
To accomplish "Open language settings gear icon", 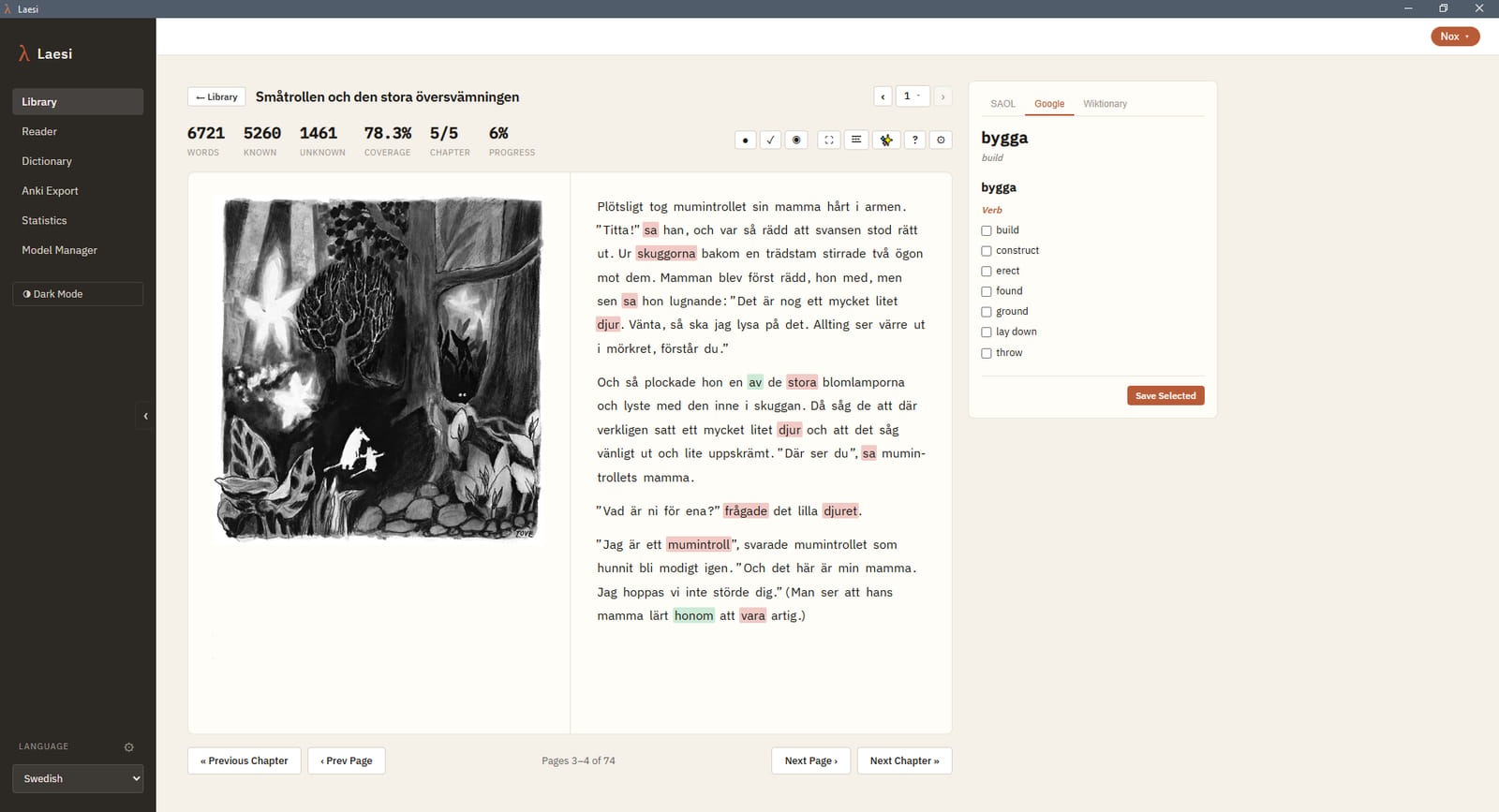I will tap(129, 747).
